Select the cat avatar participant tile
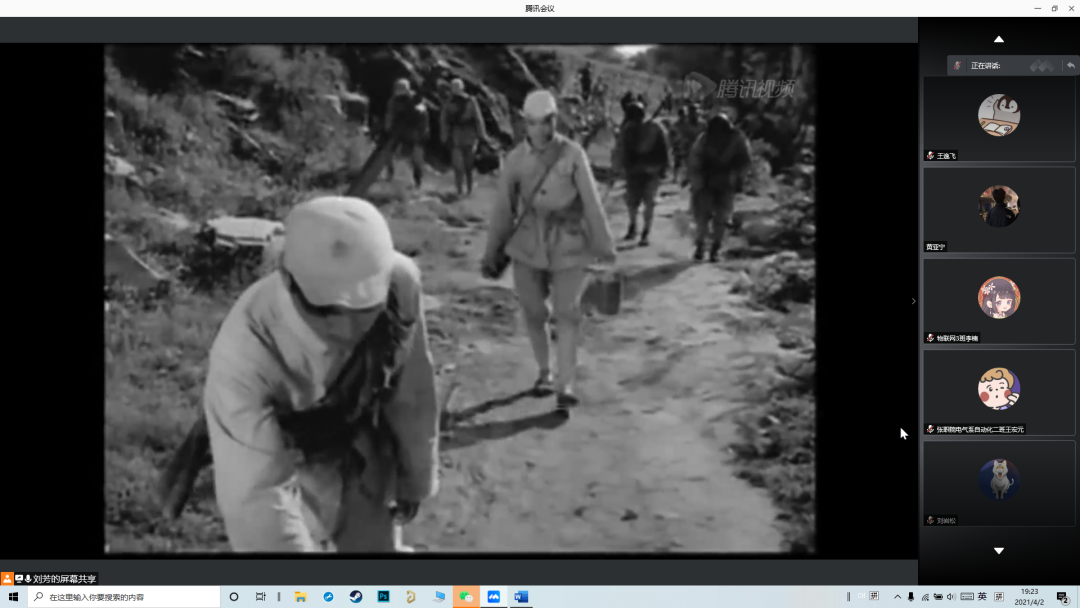 [x=999, y=484]
